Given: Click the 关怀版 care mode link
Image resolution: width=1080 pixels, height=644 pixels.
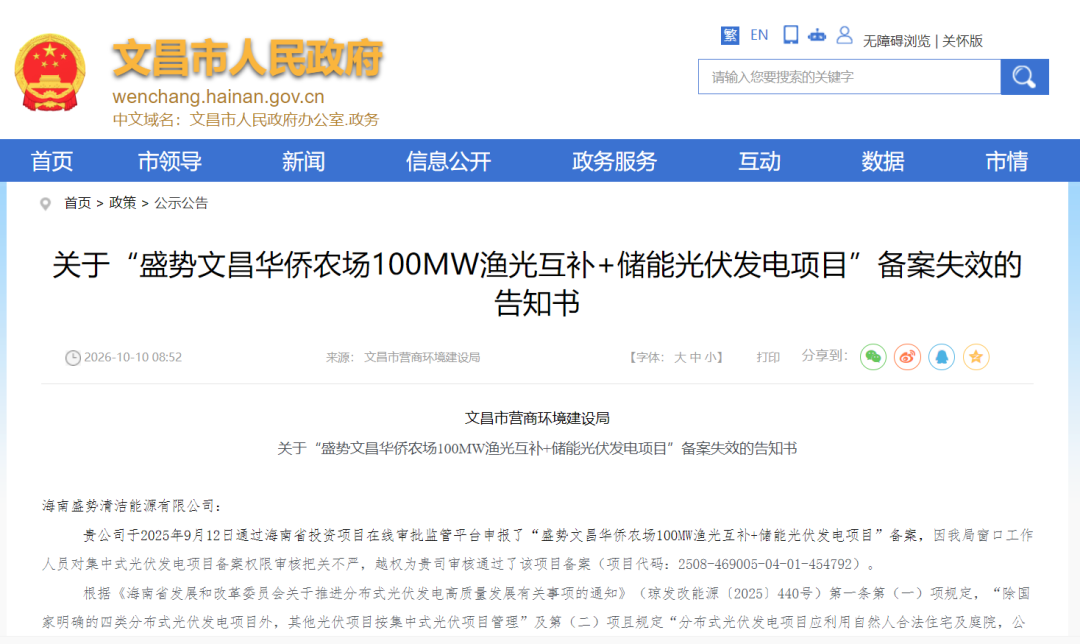Looking at the screenshot, I should [x=962, y=41].
